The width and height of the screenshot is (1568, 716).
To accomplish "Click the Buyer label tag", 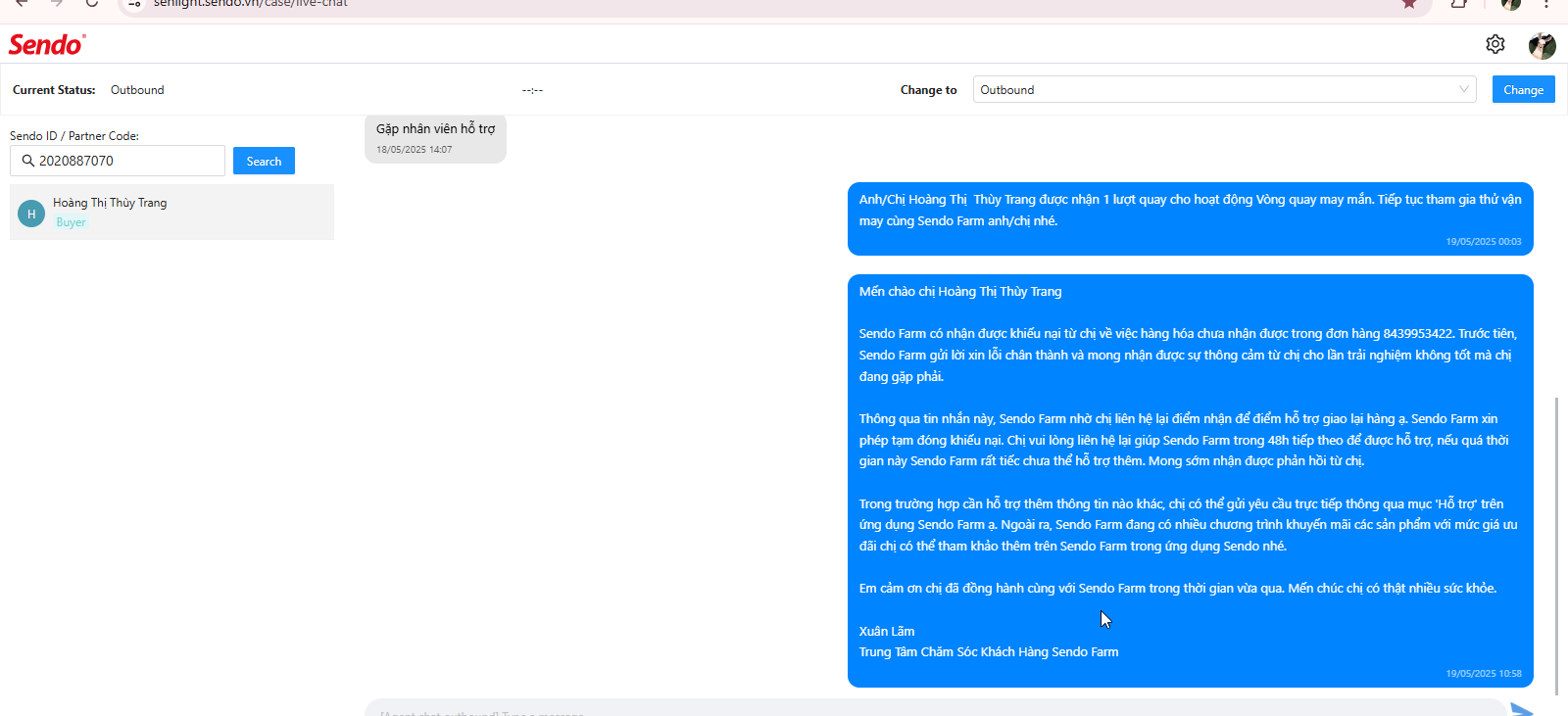I will point(71,222).
